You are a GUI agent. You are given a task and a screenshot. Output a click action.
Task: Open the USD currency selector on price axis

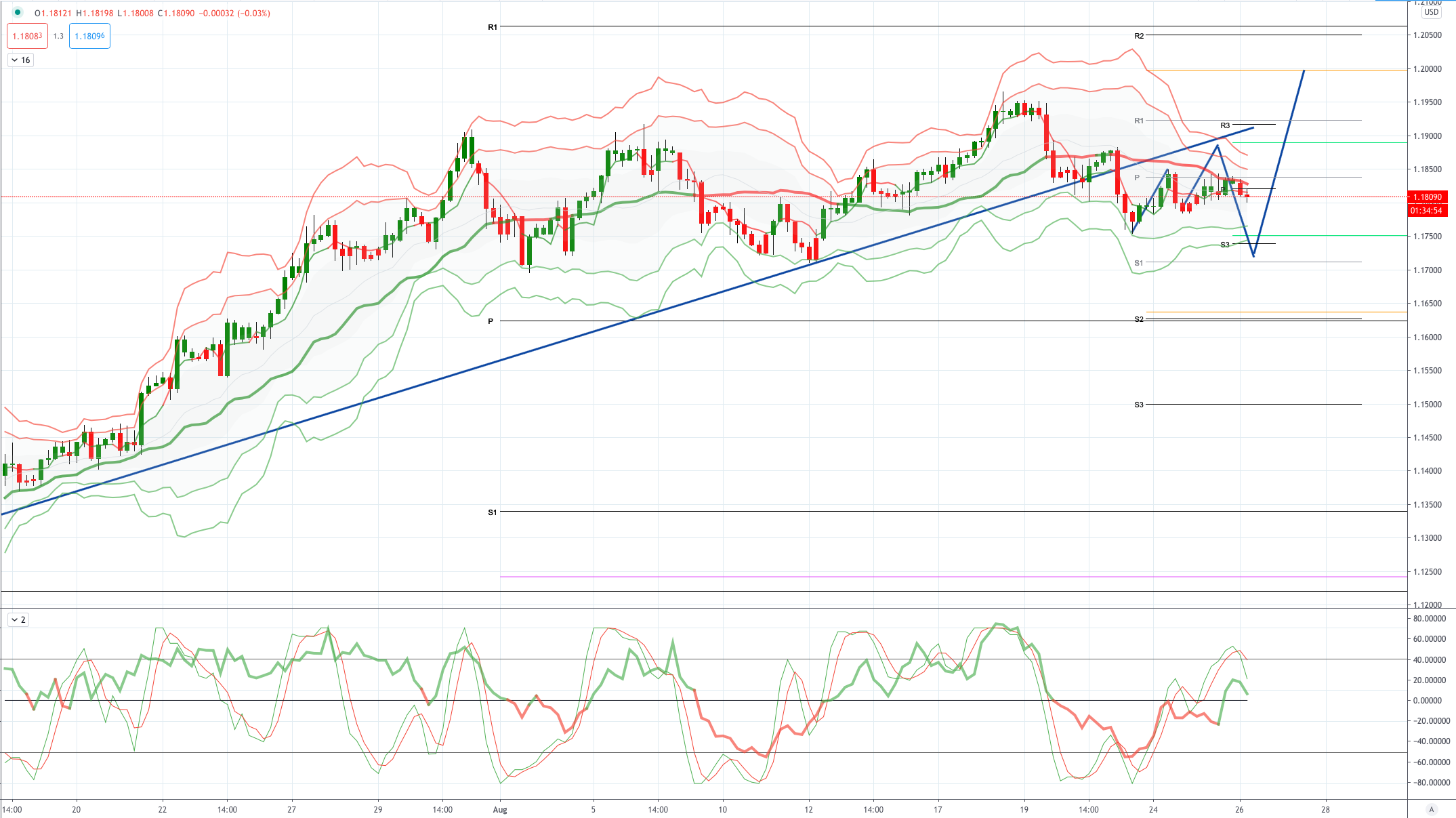tap(1431, 12)
